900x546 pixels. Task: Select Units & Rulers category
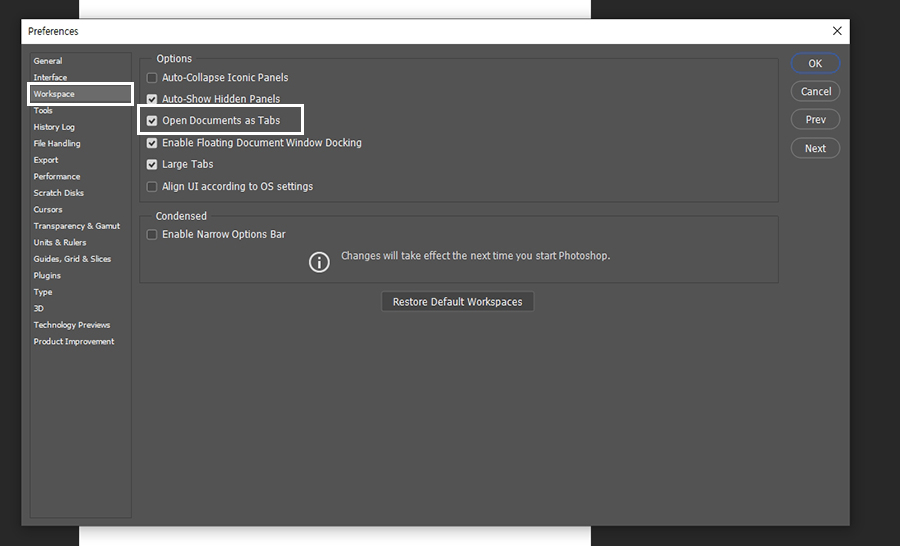pyautogui.click(x=60, y=242)
